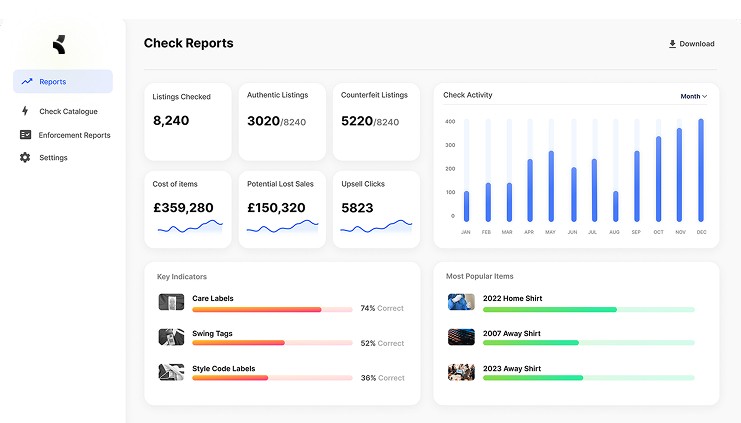Open the 2022 Home Shirt thumbnail

coord(461,302)
